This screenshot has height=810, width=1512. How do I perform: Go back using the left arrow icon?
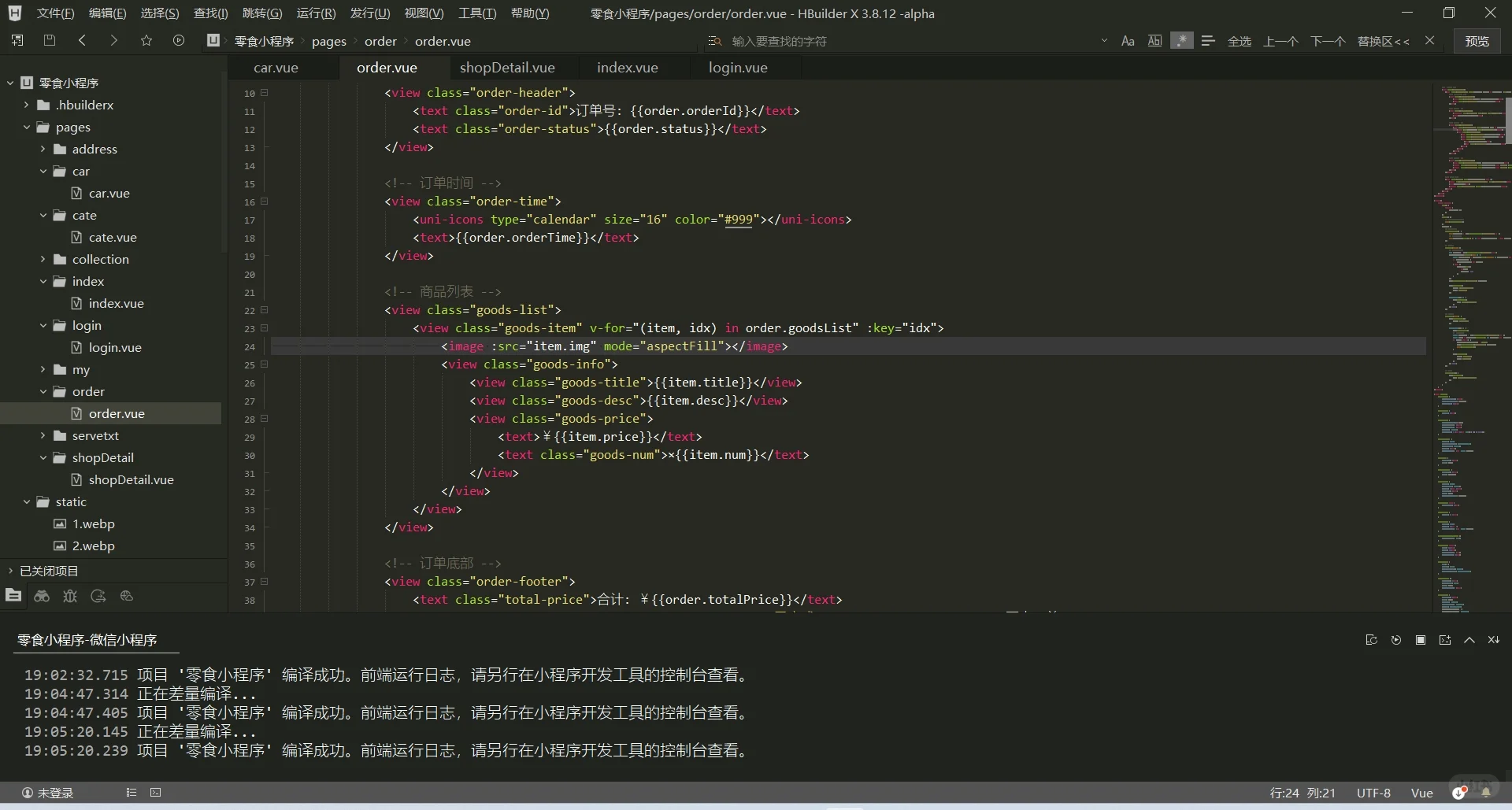[82, 40]
